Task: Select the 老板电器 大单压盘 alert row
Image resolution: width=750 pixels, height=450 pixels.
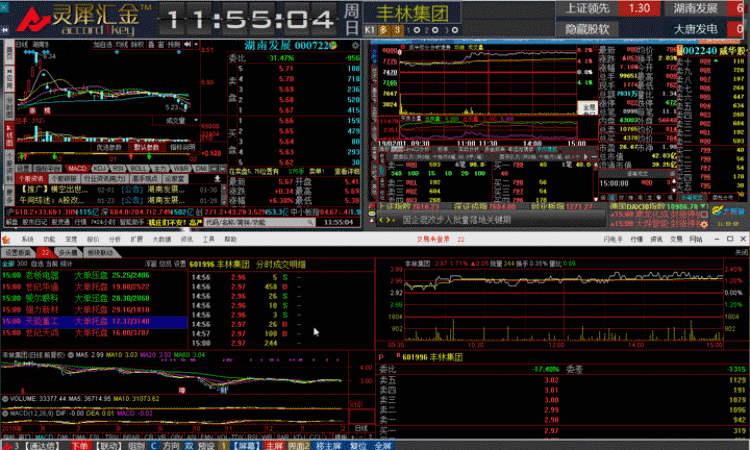Action: click(94, 275)
